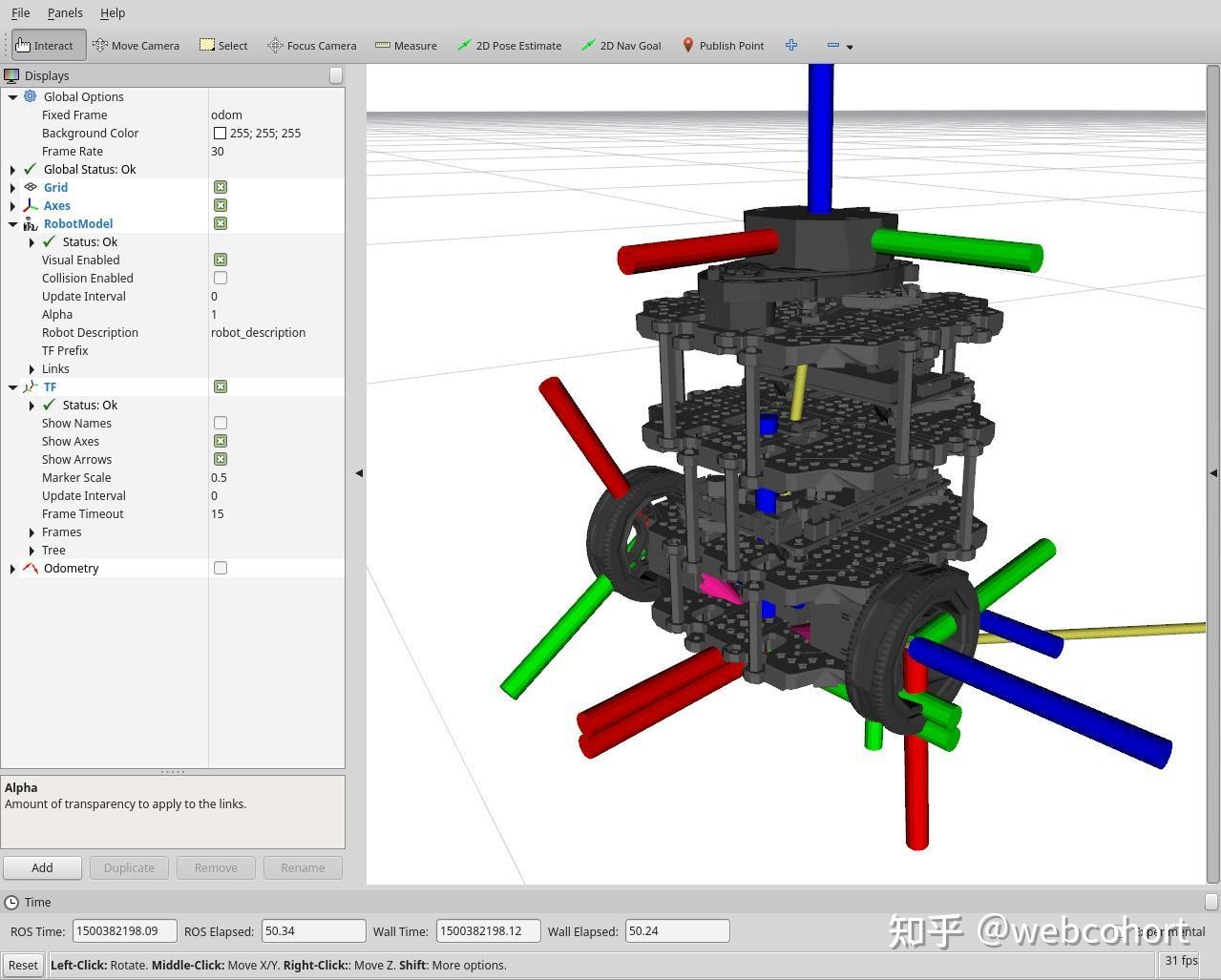Collapse the Global Options section
The height and width of the screenshot is (980, 1221).
(12, 96)
